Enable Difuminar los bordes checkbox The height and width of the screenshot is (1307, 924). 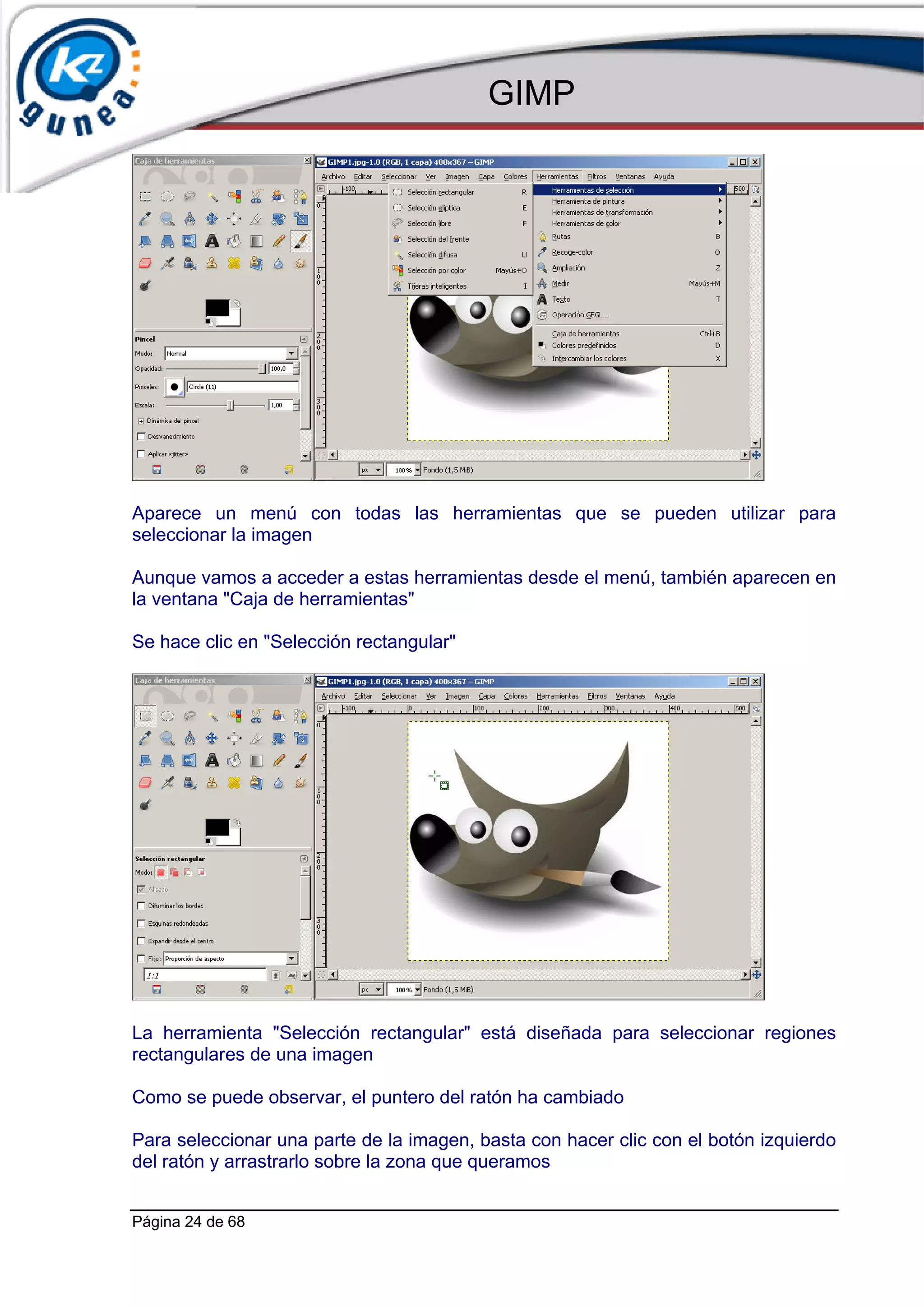click(x=141, y=906)
